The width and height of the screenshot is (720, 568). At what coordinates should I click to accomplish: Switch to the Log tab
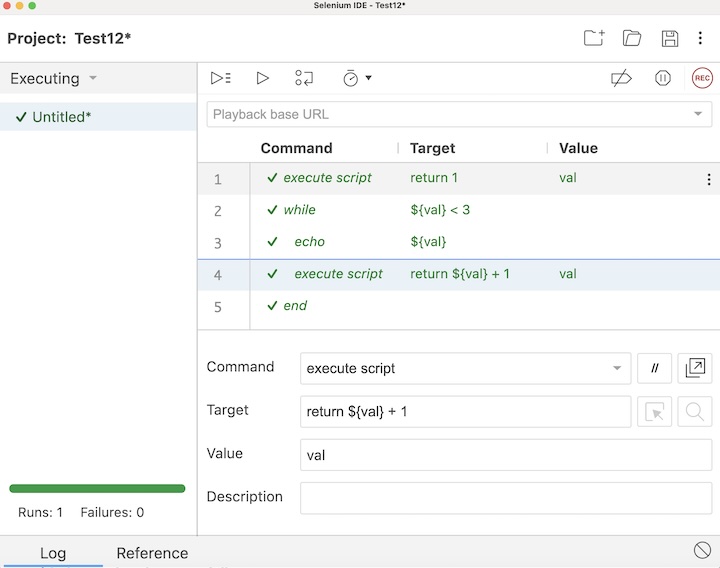coord(53,553)
